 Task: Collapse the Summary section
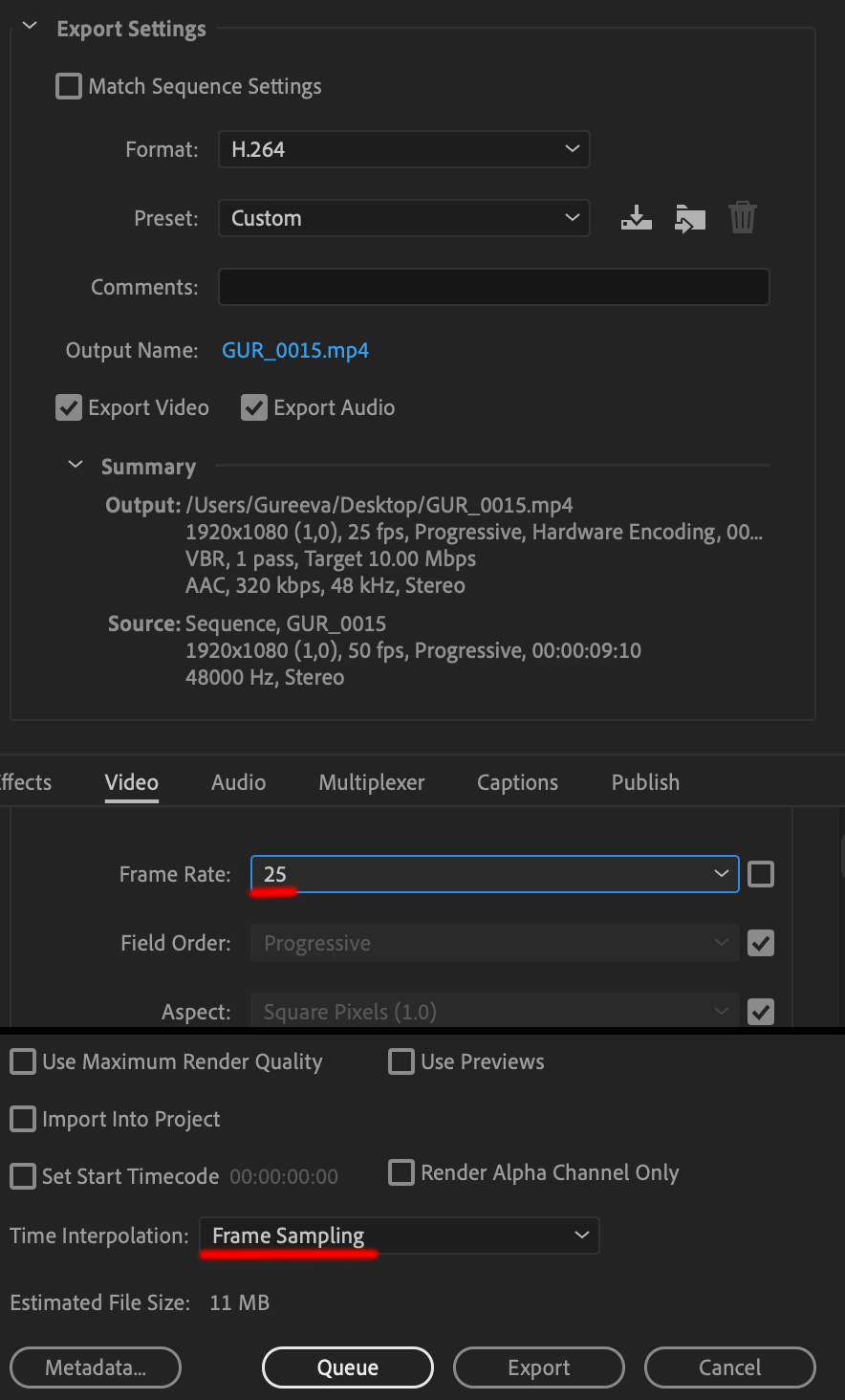tap(76, 466)
